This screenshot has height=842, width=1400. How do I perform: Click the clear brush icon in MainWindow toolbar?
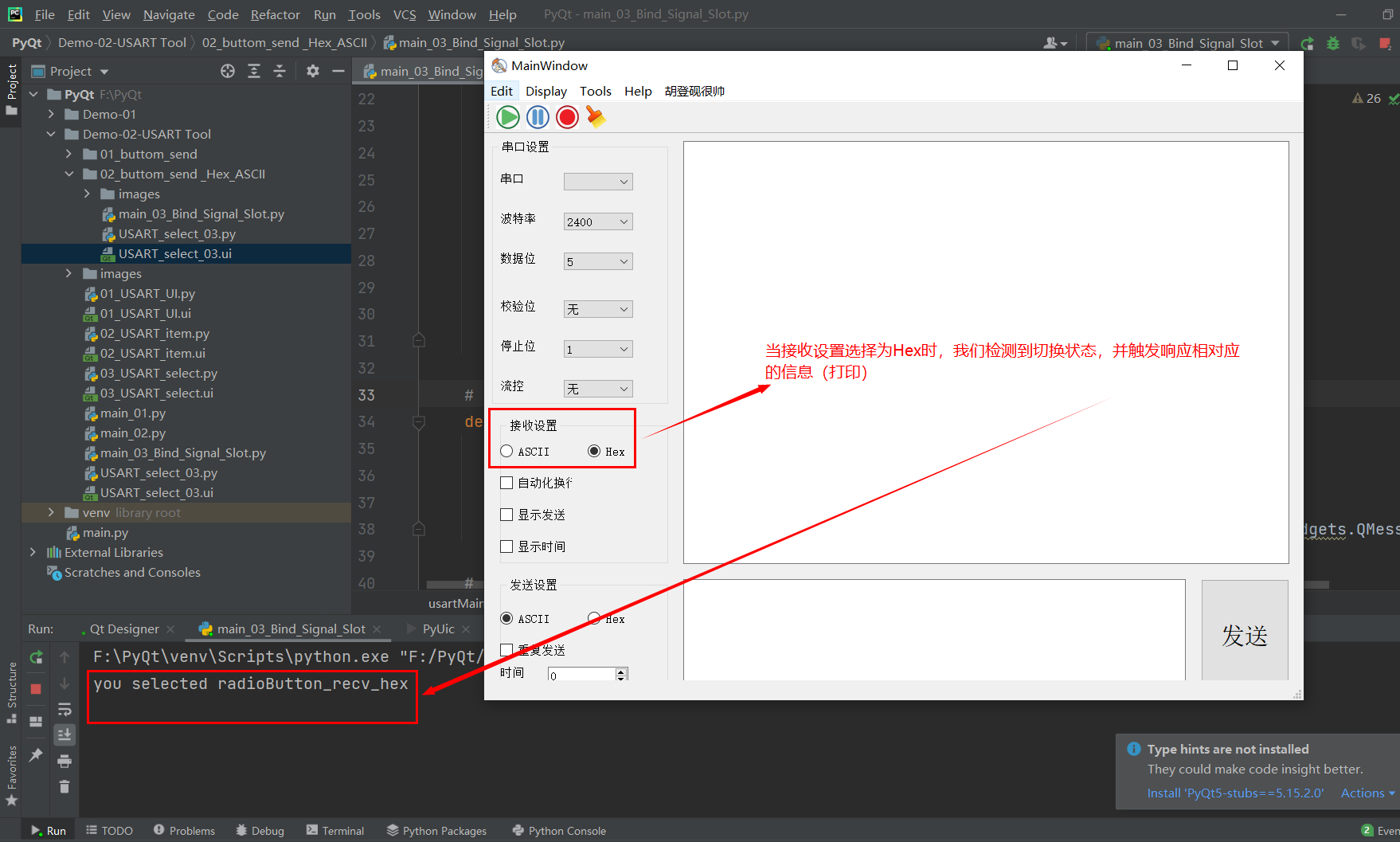click(x=596, y=117)
